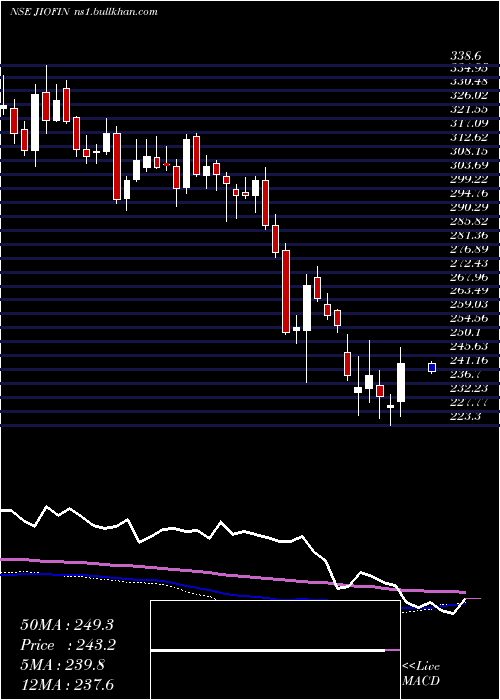Click the 294.76 price axis label
This screenshot has height=700, width=500.
(468, 193)
